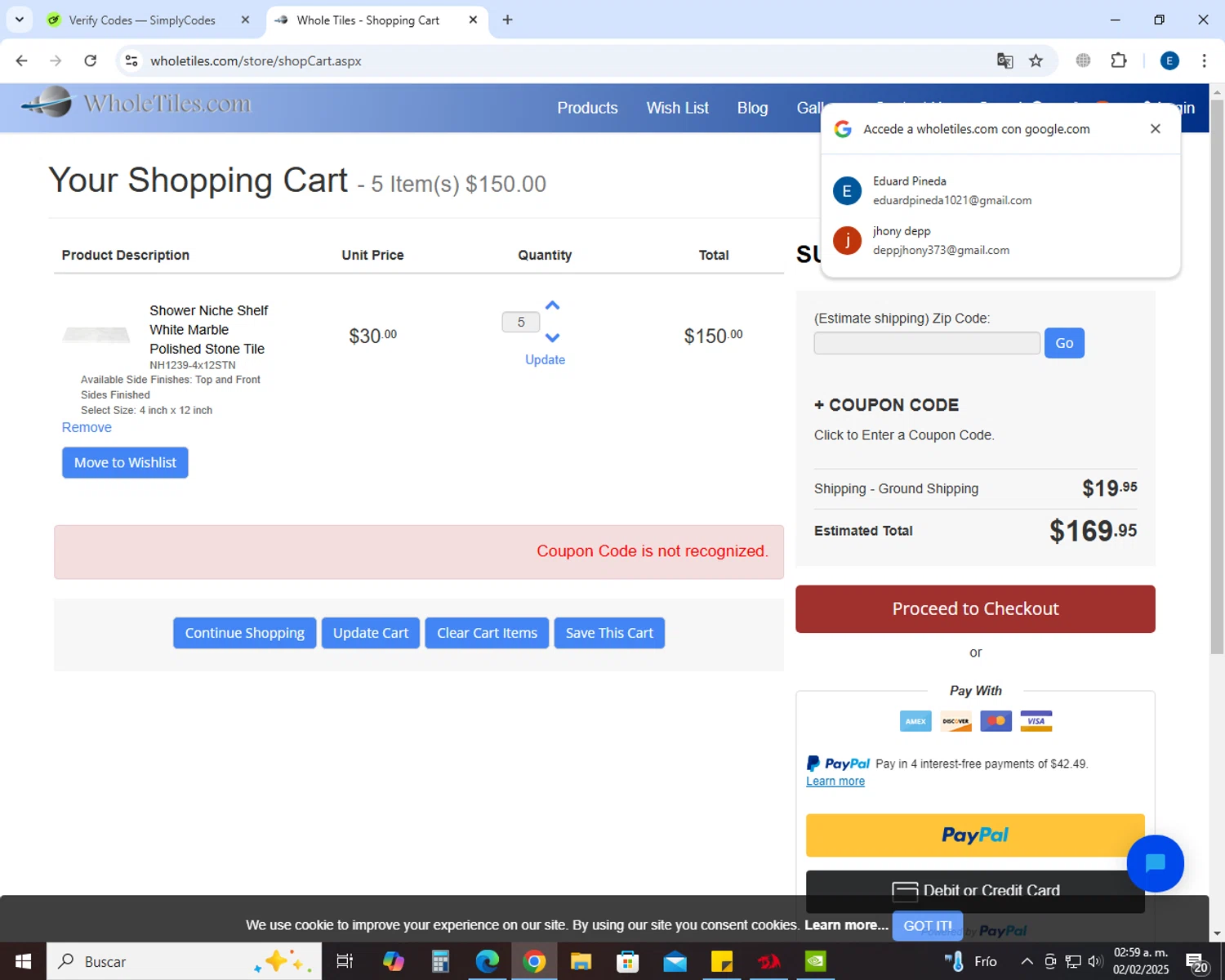
Task: Go back in browser history
Action: click(x=22, y=60)
